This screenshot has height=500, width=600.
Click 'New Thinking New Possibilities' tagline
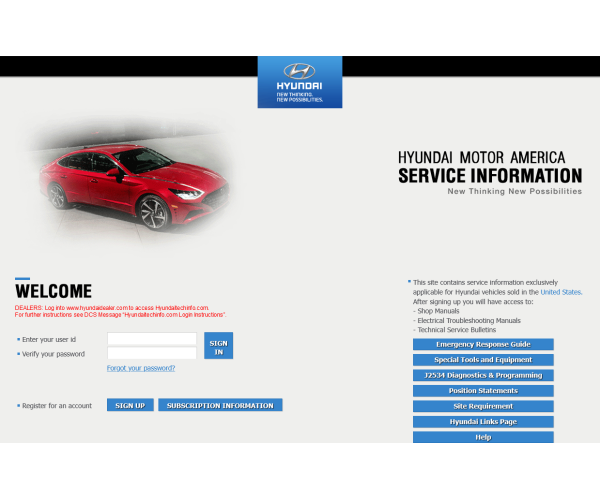point(515,191)
